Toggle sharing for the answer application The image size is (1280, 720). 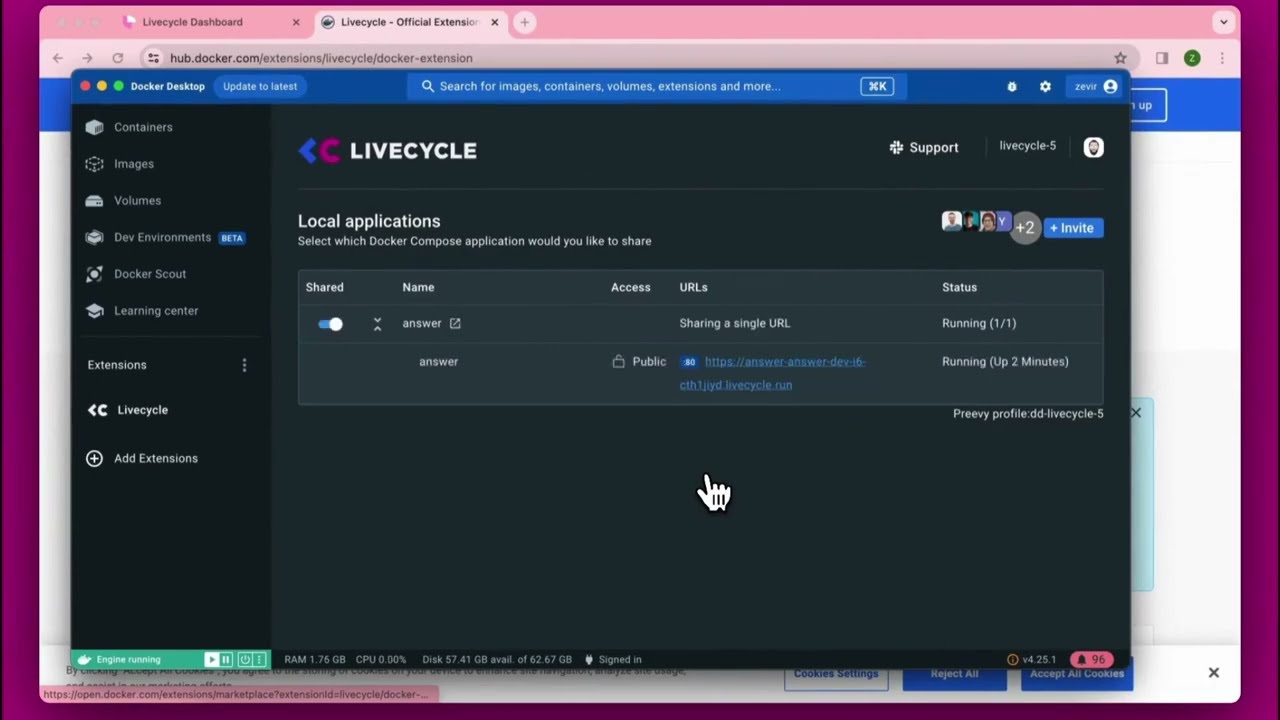click(x=330, y=324)
